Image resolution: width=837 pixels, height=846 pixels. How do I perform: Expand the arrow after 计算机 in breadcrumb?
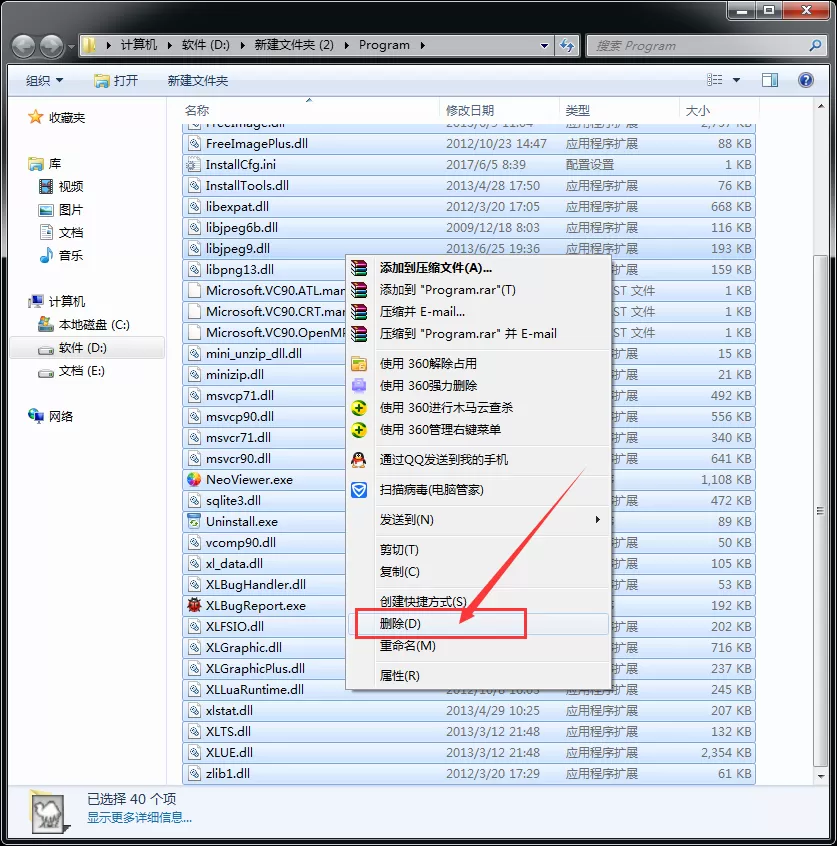[x=169, y=45]
